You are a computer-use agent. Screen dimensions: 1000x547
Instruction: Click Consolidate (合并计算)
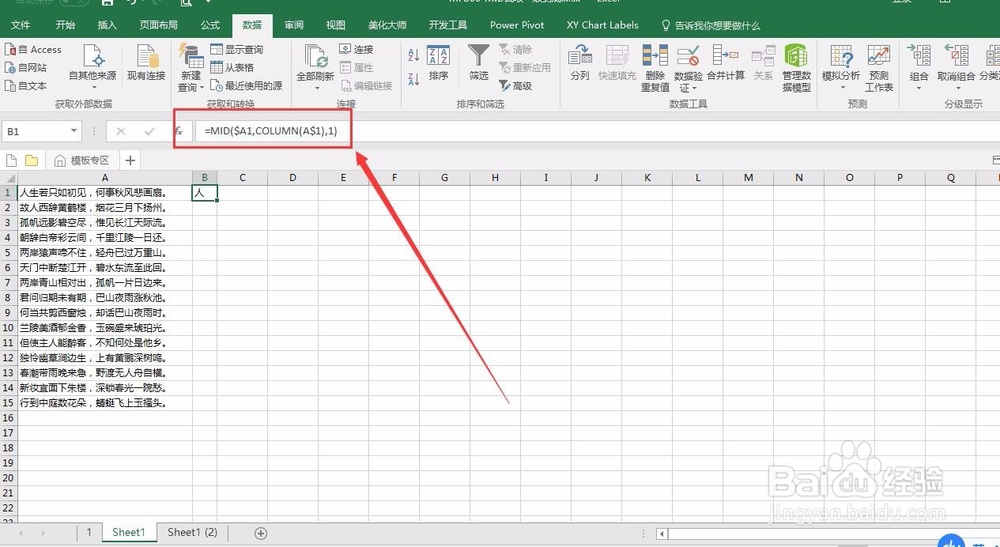point(726,62)
